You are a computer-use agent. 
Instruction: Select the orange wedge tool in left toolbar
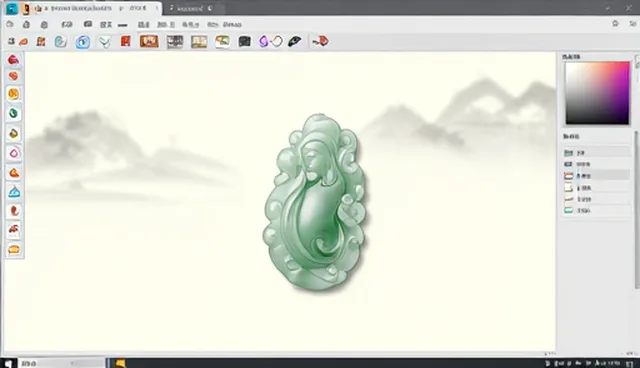point(14,173)
